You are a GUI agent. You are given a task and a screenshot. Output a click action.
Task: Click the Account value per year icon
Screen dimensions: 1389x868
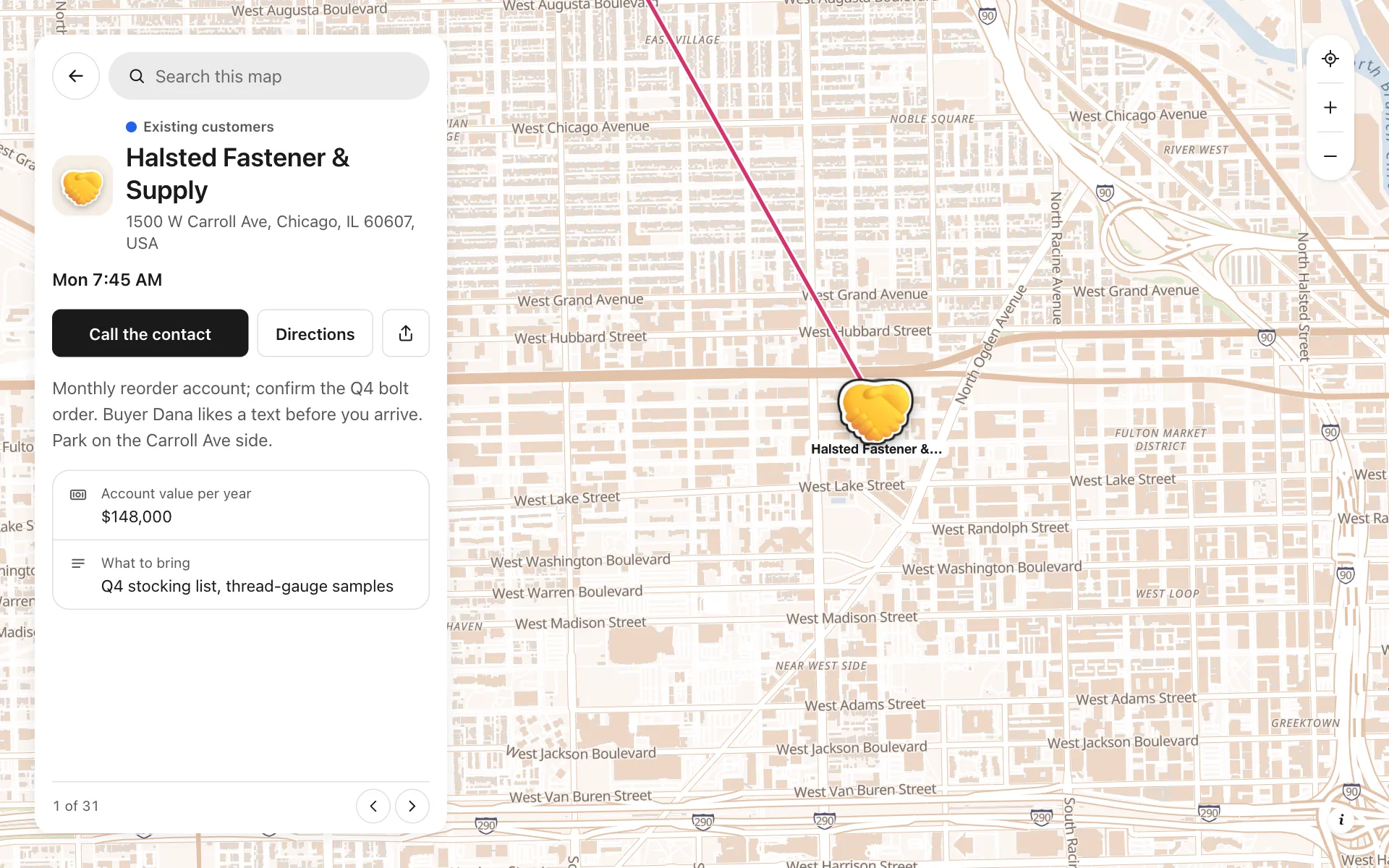[x=78, y=495]
